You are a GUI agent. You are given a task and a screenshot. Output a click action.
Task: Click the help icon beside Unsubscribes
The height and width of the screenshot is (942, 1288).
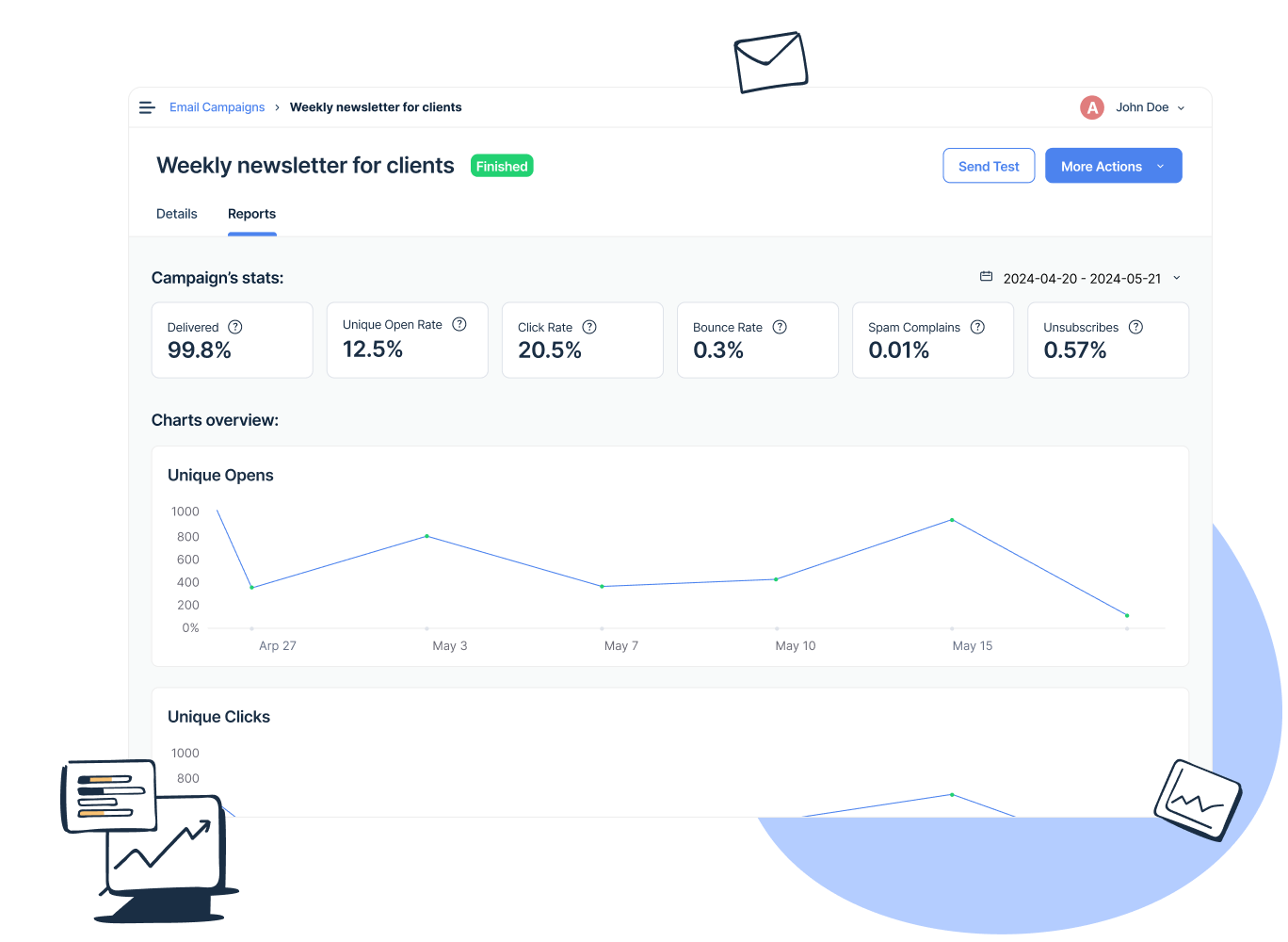(1135, 327)
